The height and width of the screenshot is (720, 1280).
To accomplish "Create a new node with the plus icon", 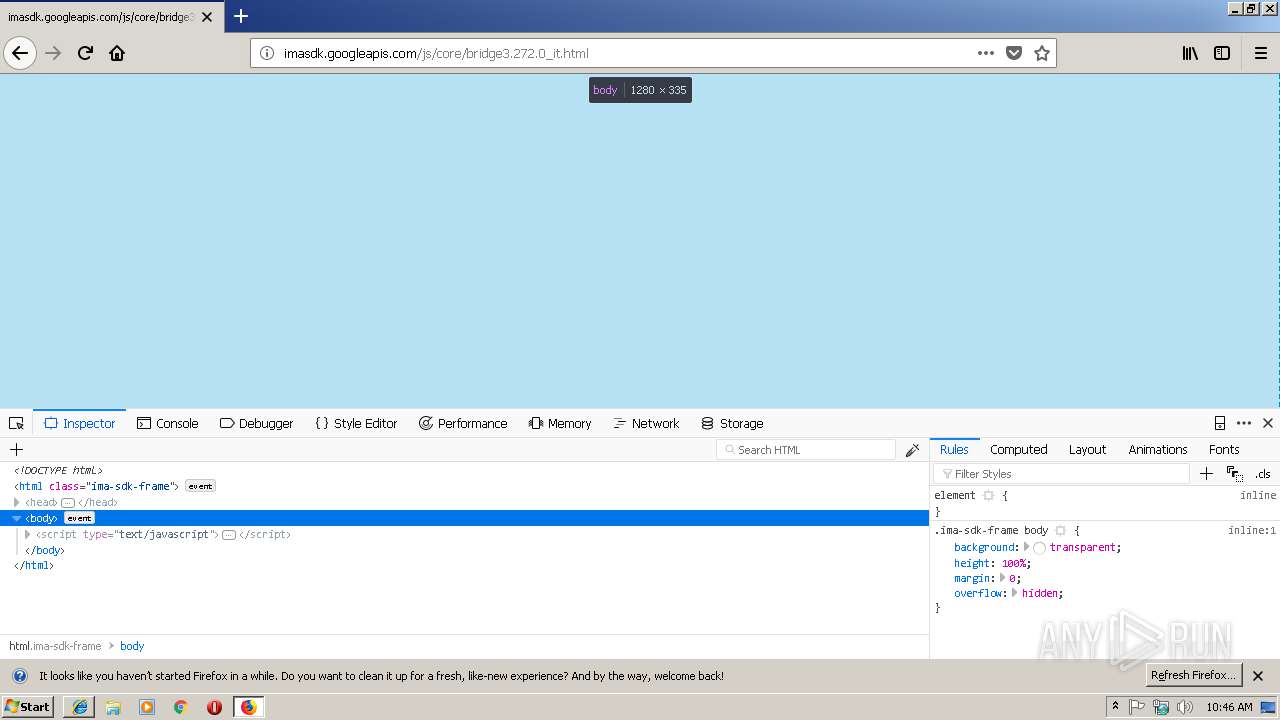I will [x=16, y=450].
